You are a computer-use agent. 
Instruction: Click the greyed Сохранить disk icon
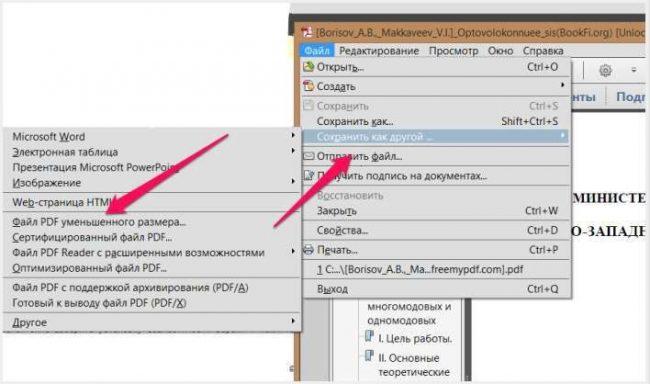pyautogui.click(x=308, y=105)
